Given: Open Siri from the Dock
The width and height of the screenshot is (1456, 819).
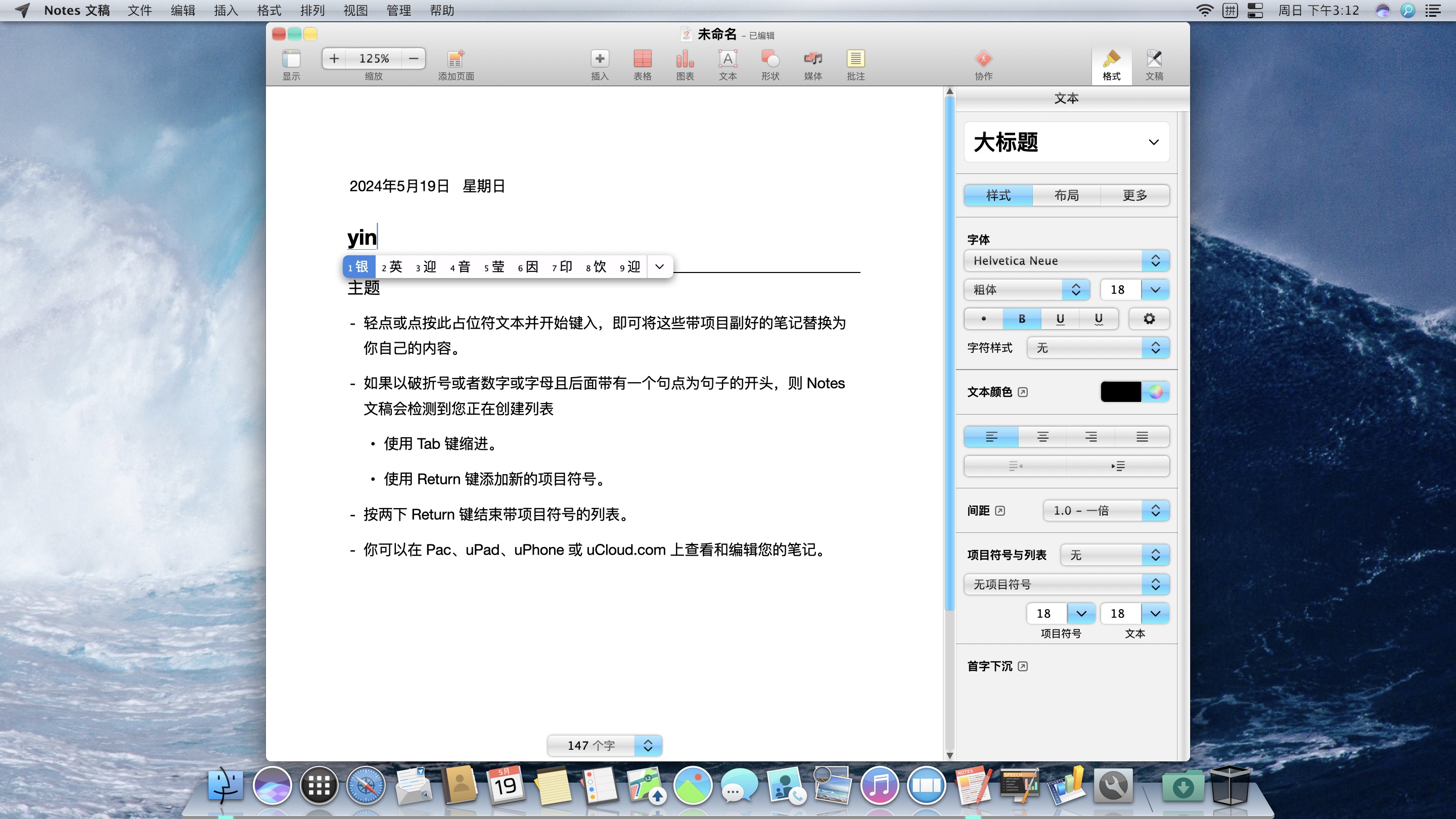Looking at the screenshot, I should pos(272,785).
